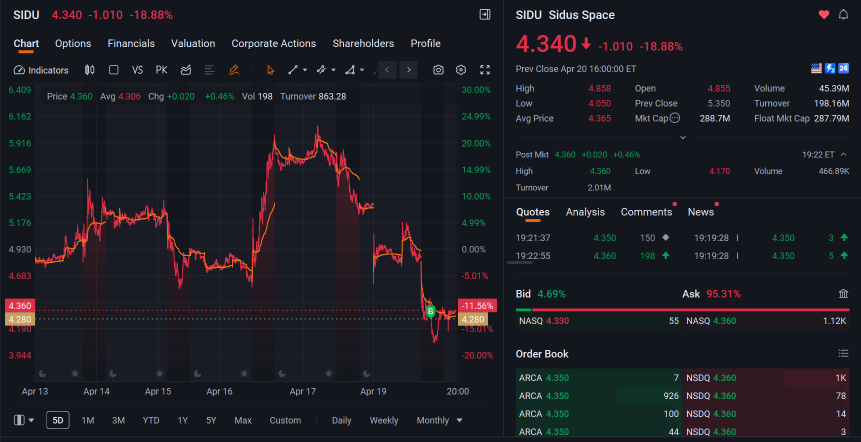
Task: Set a price alert with bell icon
Action: pos(843,15)
